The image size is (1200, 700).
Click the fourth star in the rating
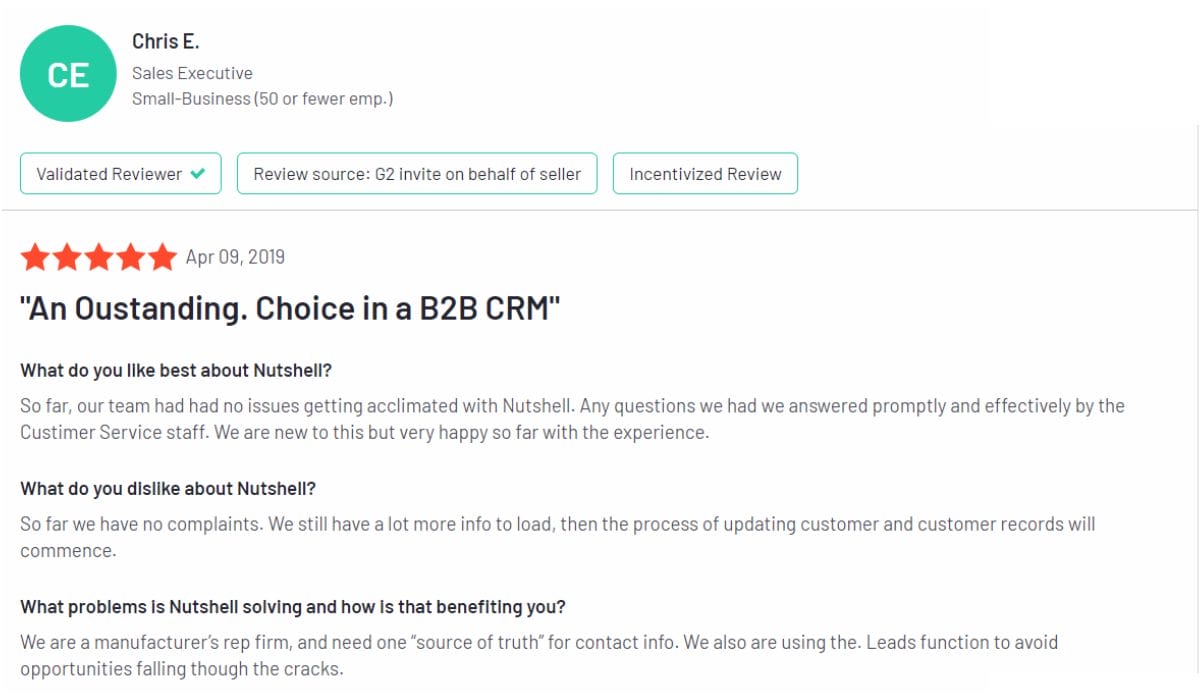point(128,257)
